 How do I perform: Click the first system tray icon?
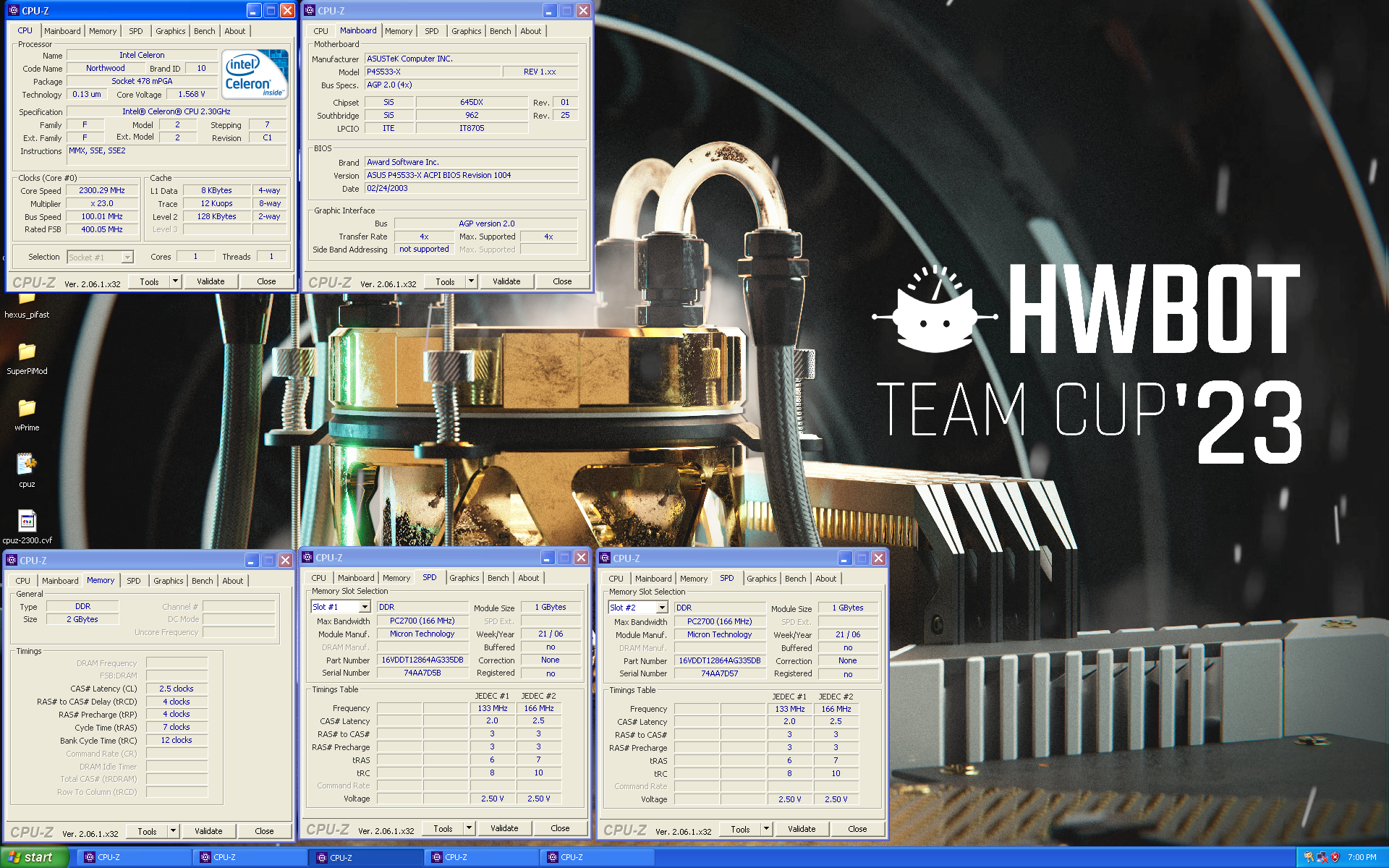(x=1309, y=857)
